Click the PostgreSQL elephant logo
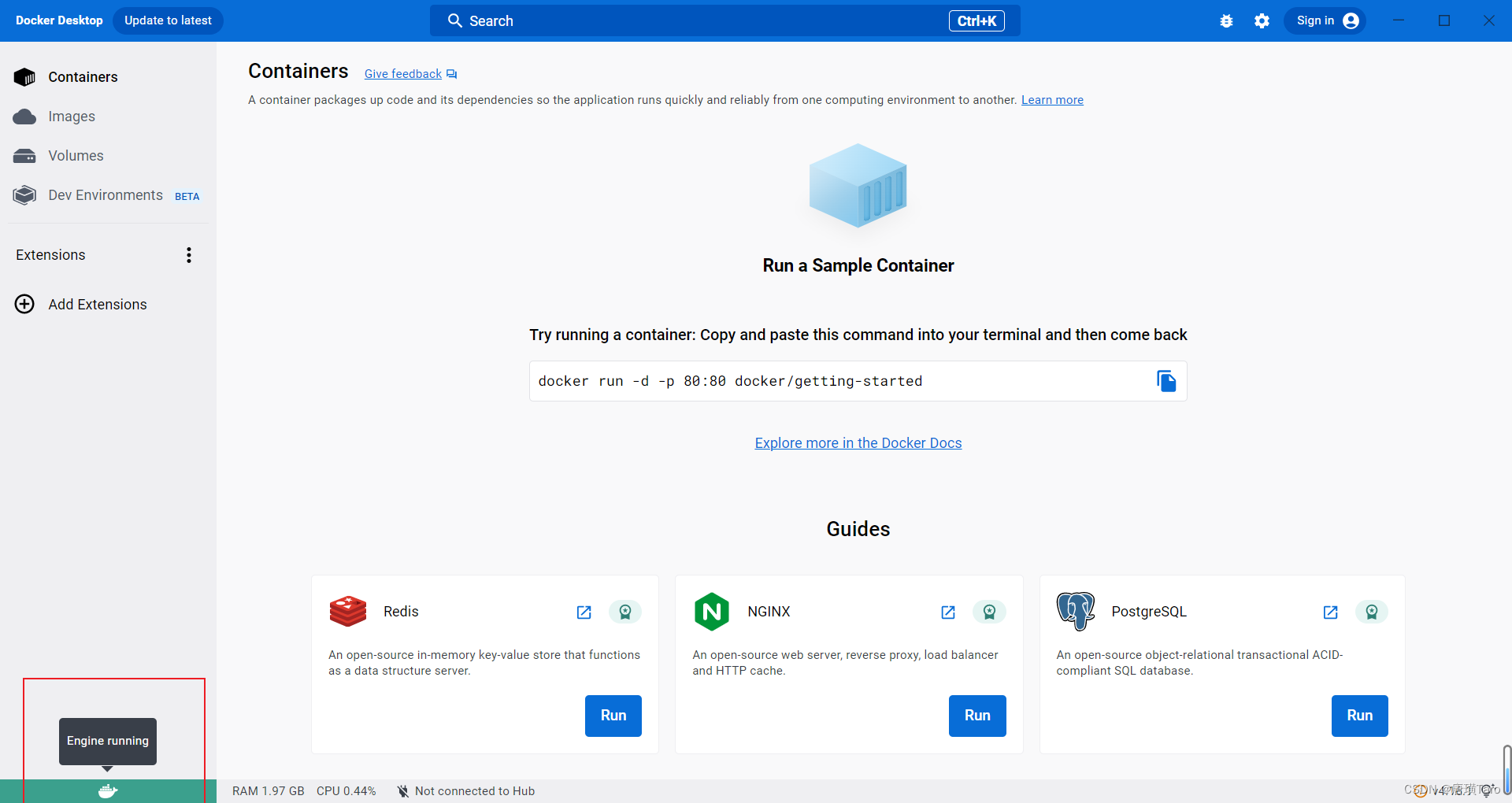The height and width of the screenshot is (803, 1512). [x=1076, y=612]
